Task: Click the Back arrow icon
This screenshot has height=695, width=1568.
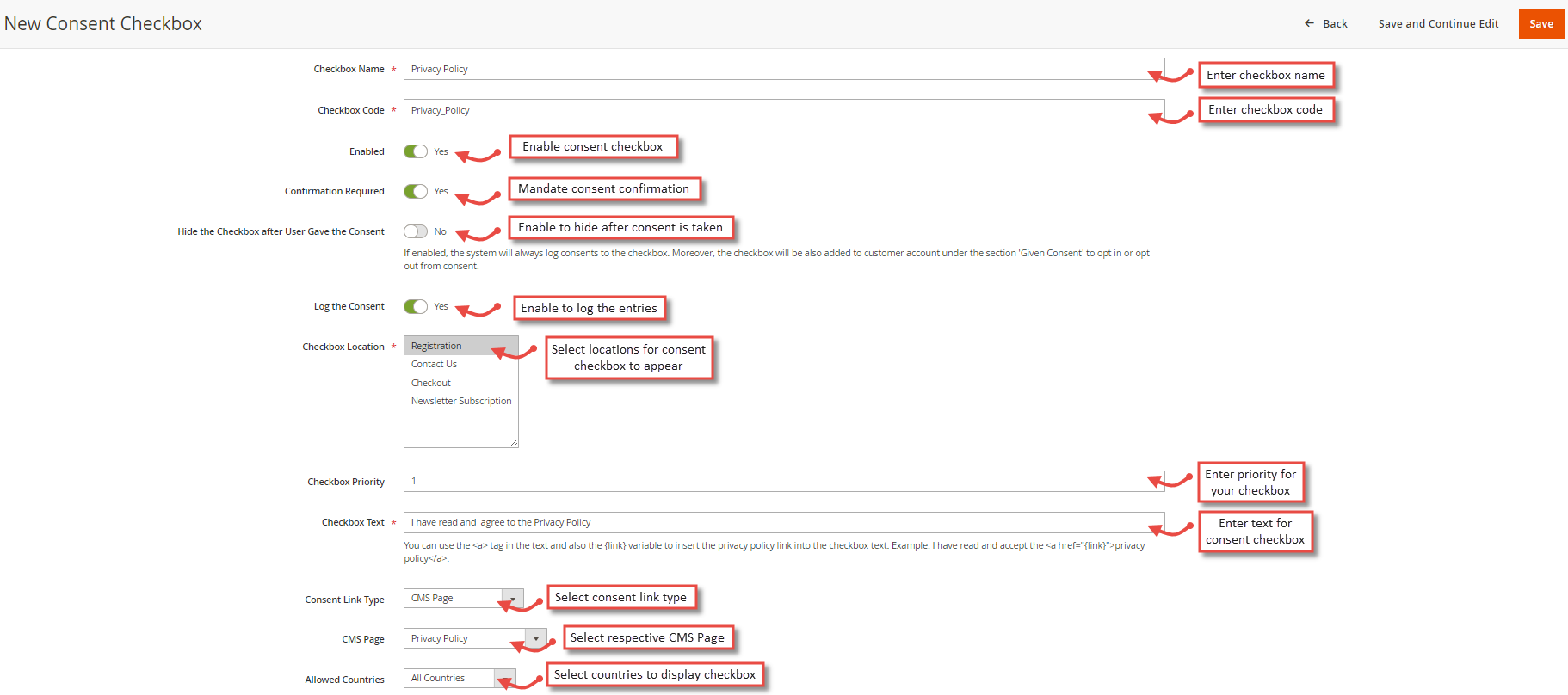Action: click(x=1309, y=23)
